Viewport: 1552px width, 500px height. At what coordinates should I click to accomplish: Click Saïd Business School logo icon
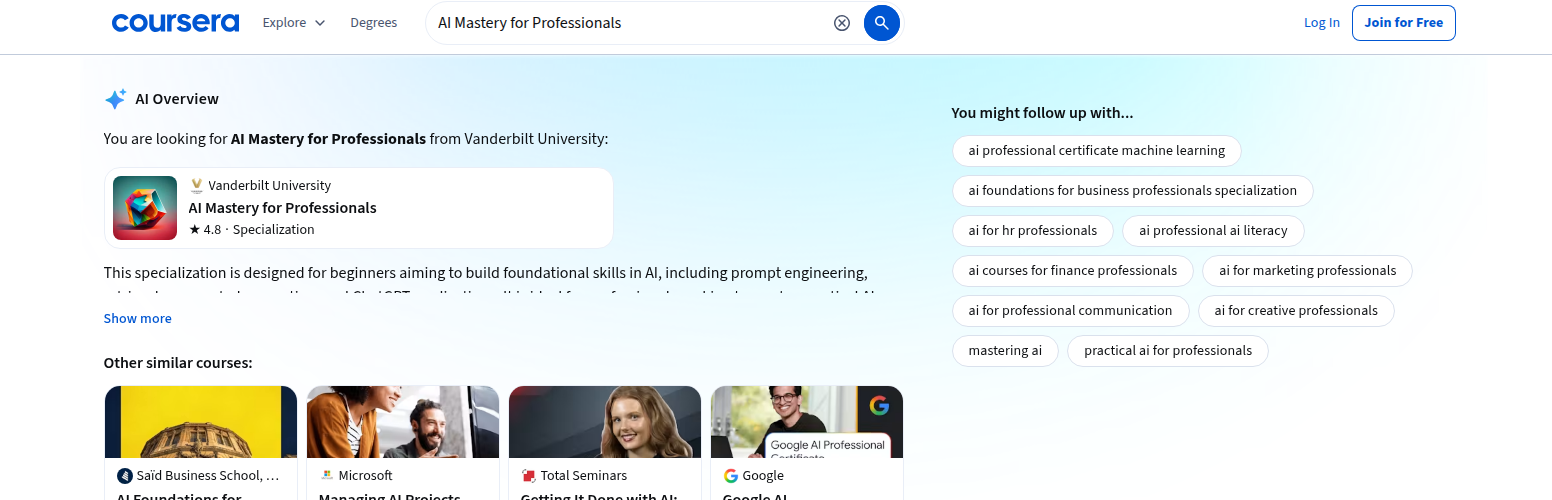tap(125, 476)
